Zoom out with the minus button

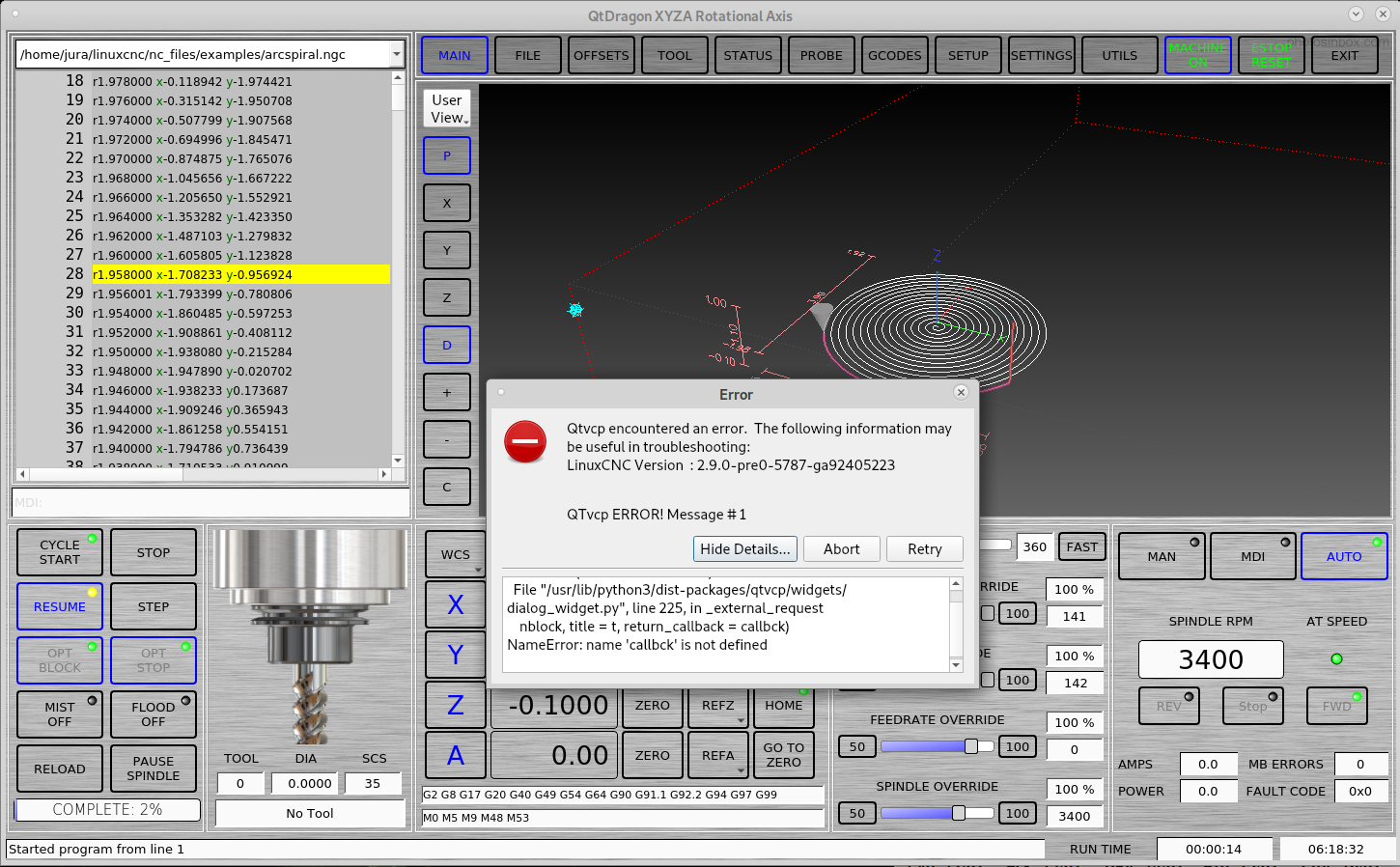[447, 439]
